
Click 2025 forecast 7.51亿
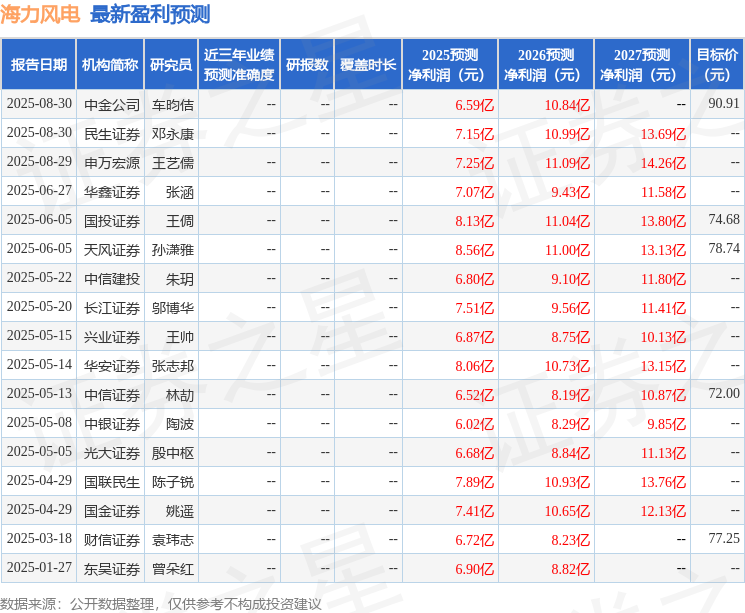click(x=475, y=308)
